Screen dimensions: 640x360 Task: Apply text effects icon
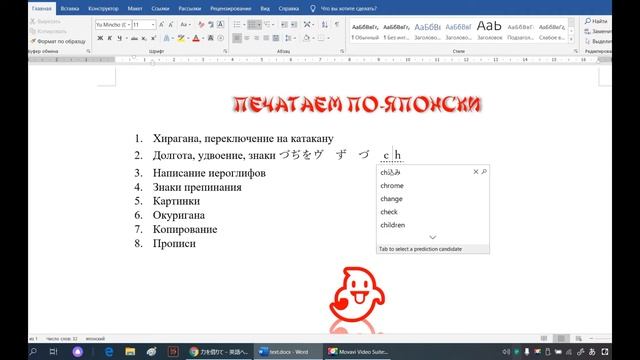pos(166,38)
